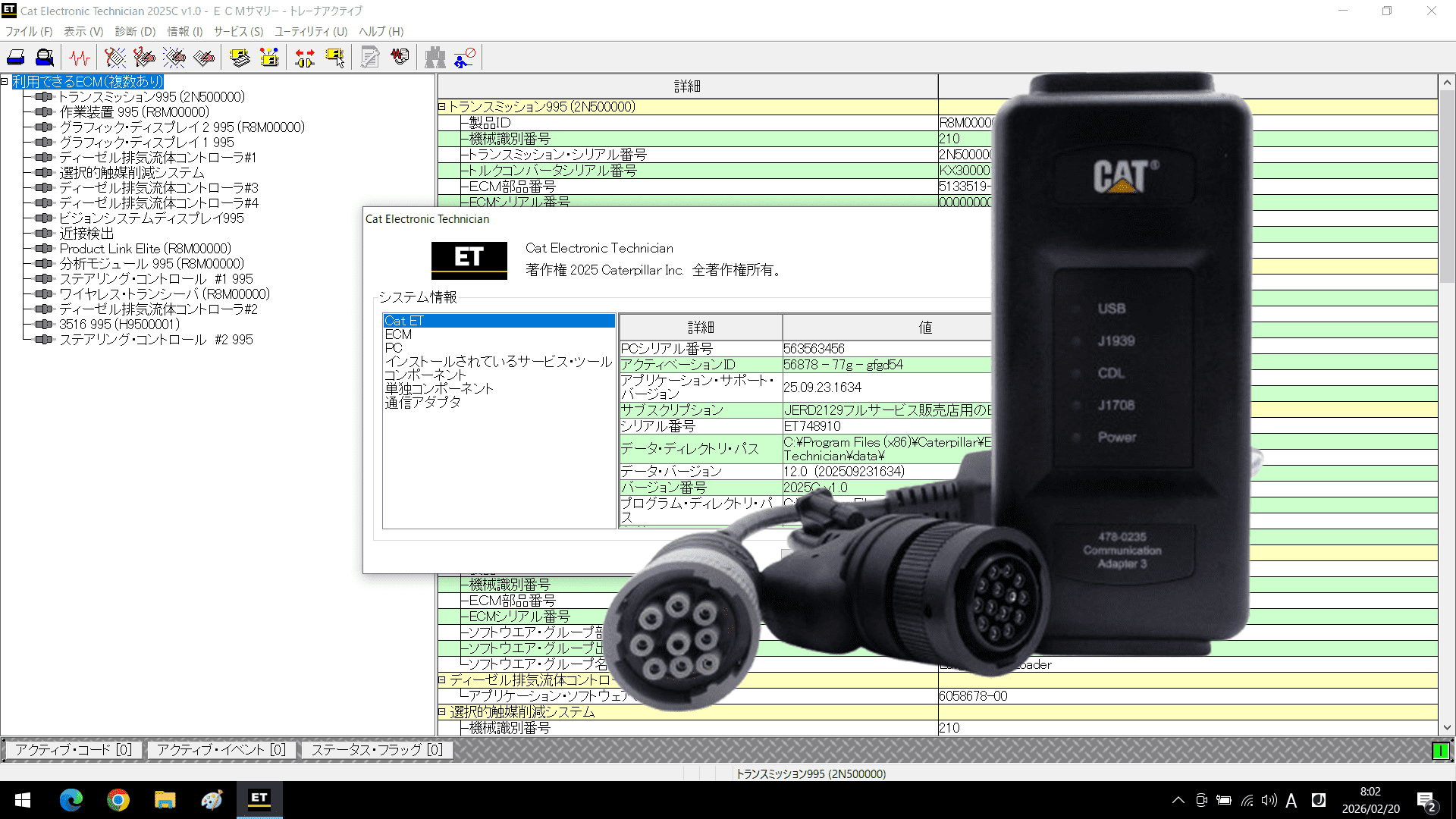Open the ユーティリティ (U) menu
Screen dimensions: 1456x819
coord(310,31)
